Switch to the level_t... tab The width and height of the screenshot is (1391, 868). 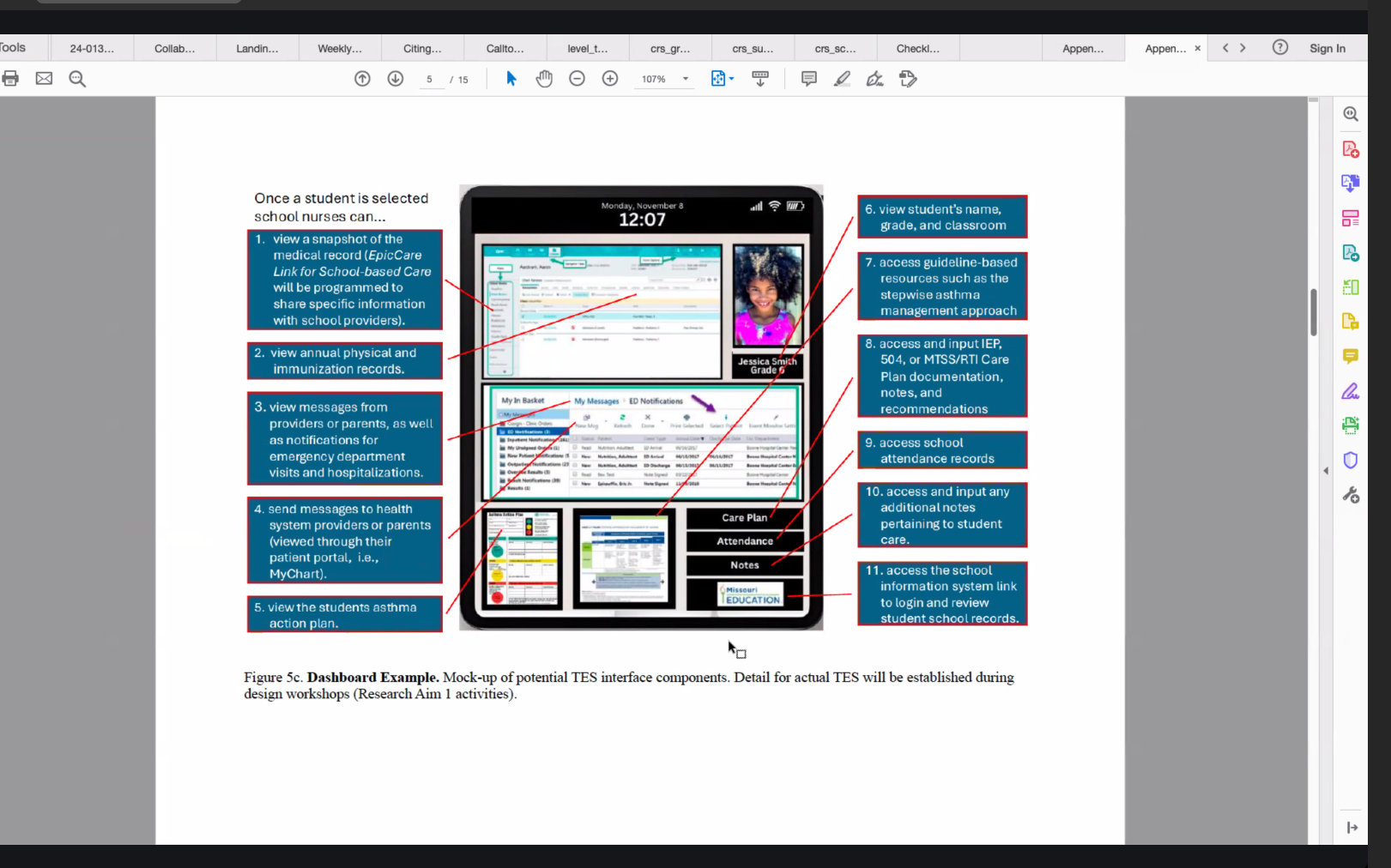point(588,48)
